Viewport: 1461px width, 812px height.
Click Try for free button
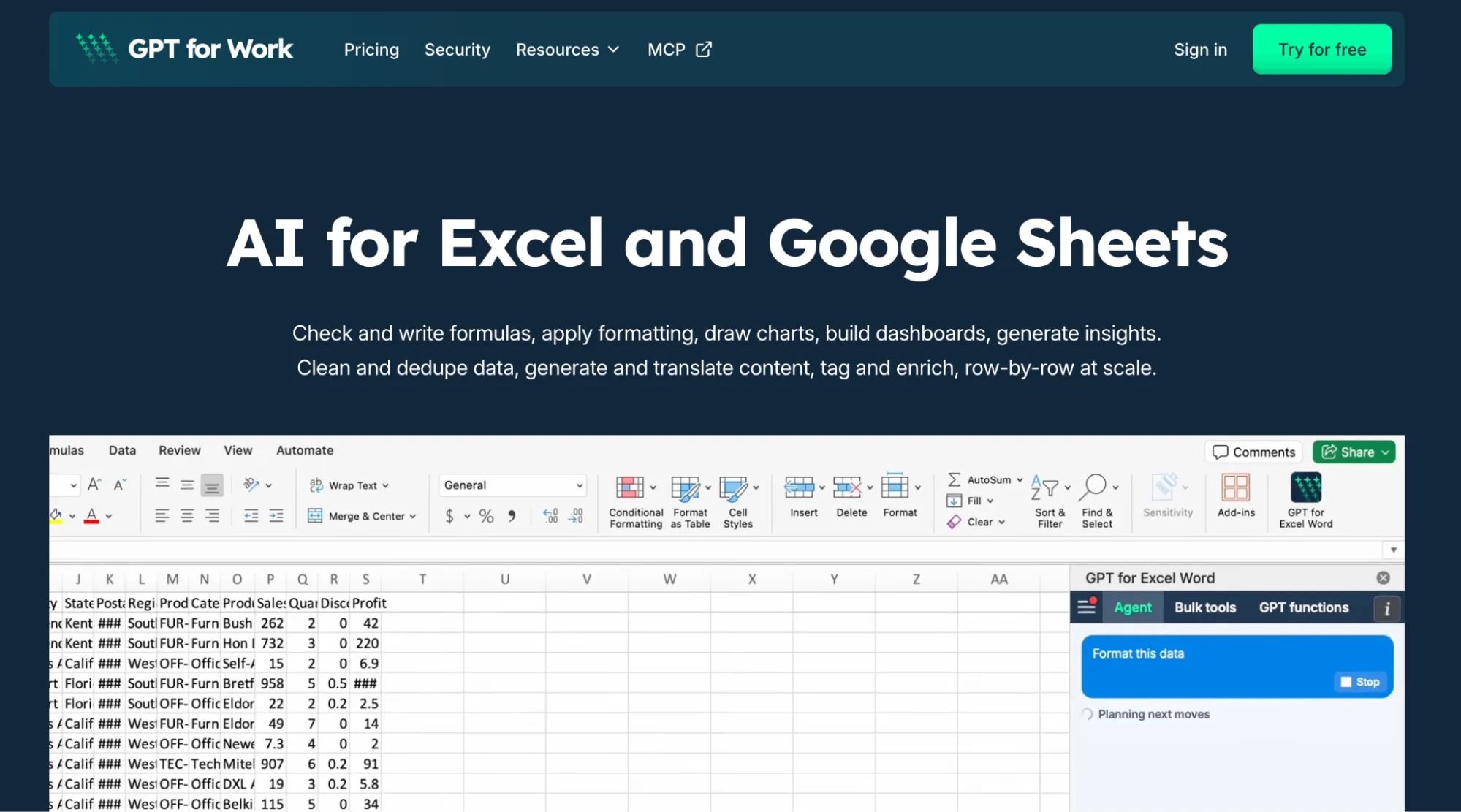click(1322, 49)
